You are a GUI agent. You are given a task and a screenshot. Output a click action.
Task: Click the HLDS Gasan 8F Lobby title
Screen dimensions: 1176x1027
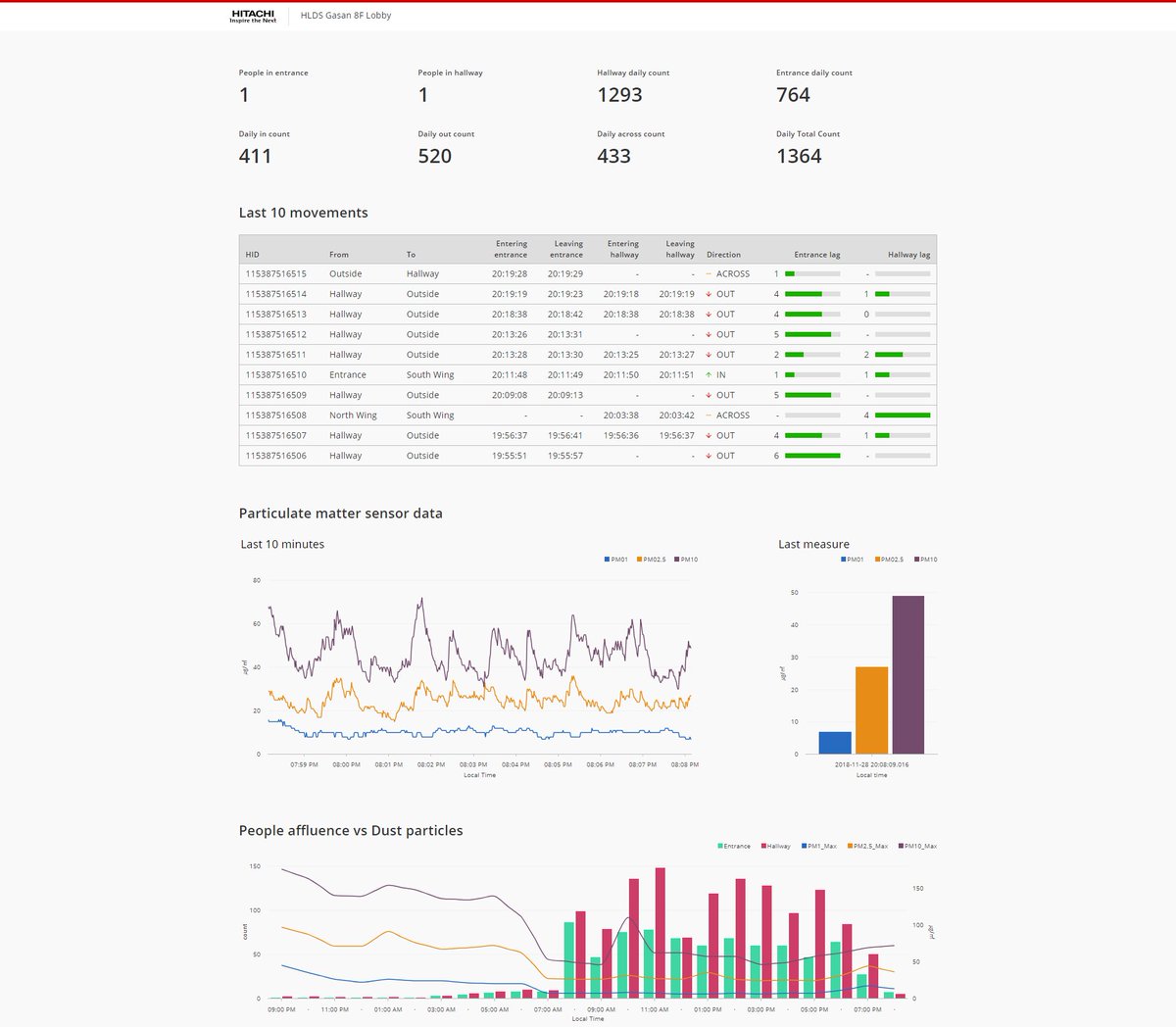click(346, 16)
